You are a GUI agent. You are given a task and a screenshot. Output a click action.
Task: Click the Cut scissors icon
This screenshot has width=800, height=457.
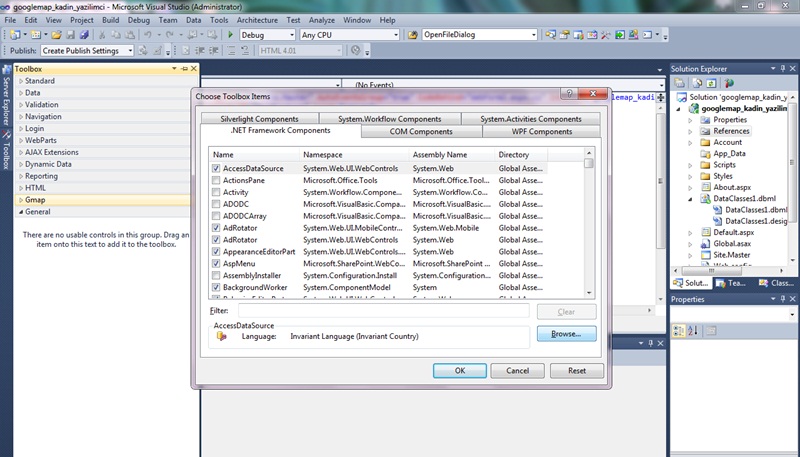pos(102,35)
